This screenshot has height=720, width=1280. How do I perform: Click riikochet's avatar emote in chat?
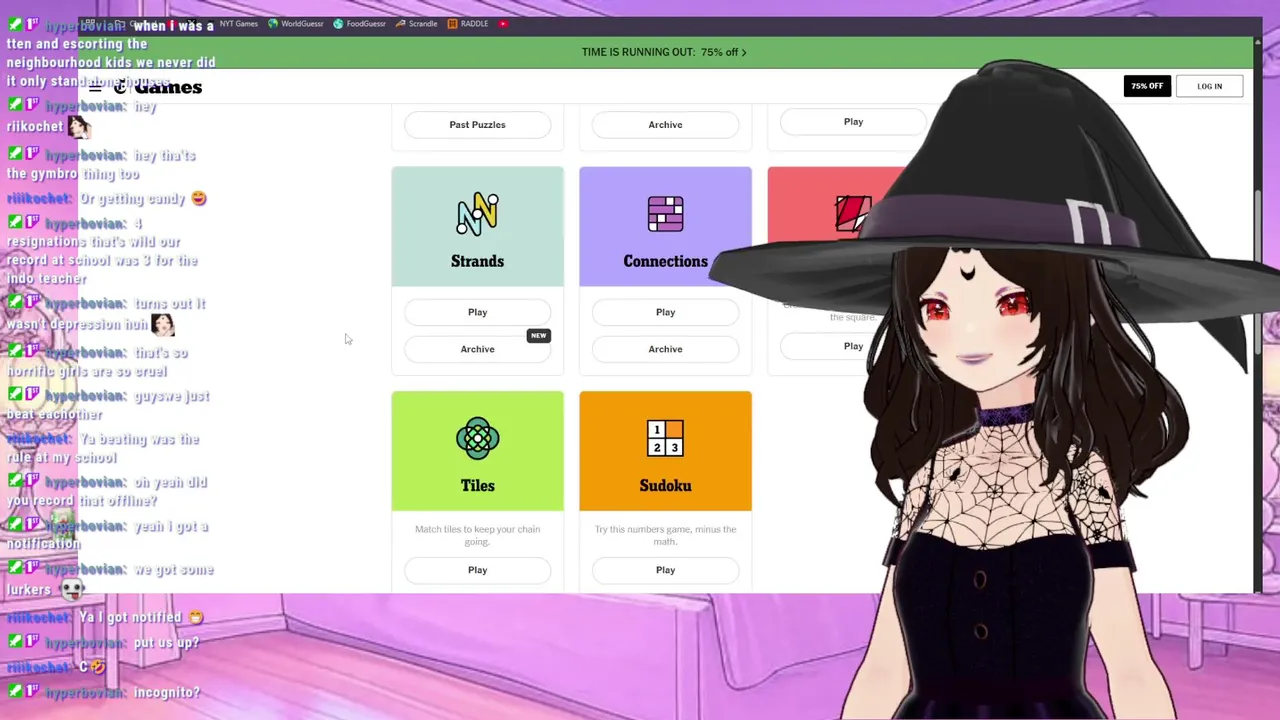click(x=79, y=126)
